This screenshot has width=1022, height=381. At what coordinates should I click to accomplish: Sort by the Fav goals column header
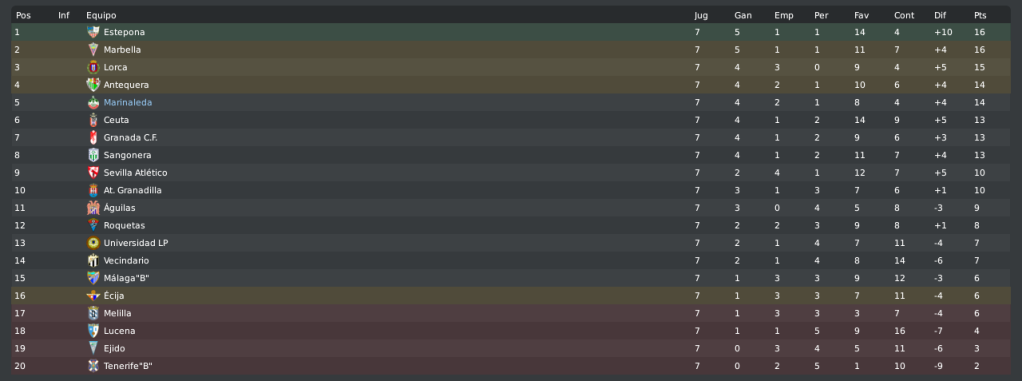point(861,15)
